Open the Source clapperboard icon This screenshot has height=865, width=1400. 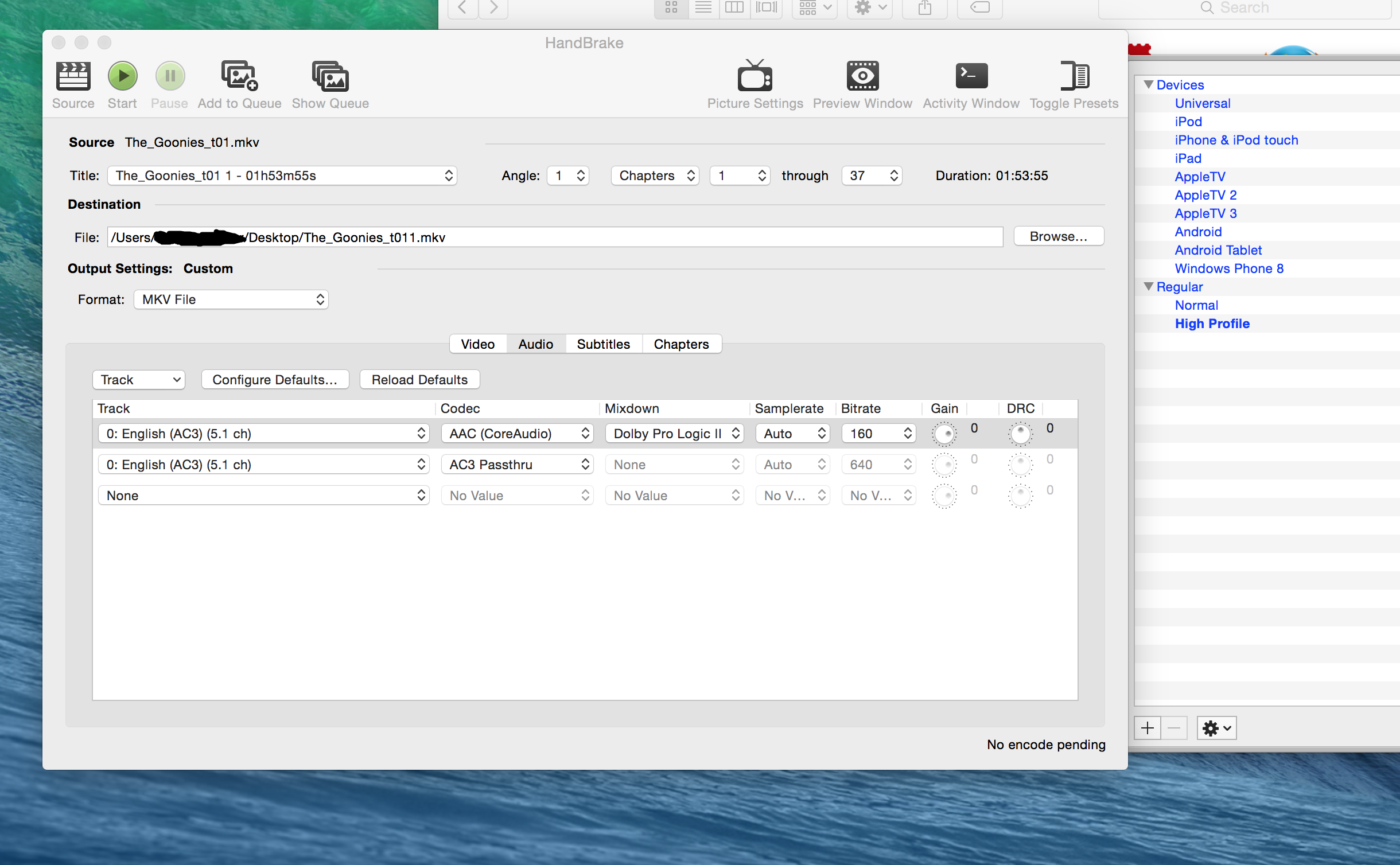pyautogui.click(x=73, y=76)
